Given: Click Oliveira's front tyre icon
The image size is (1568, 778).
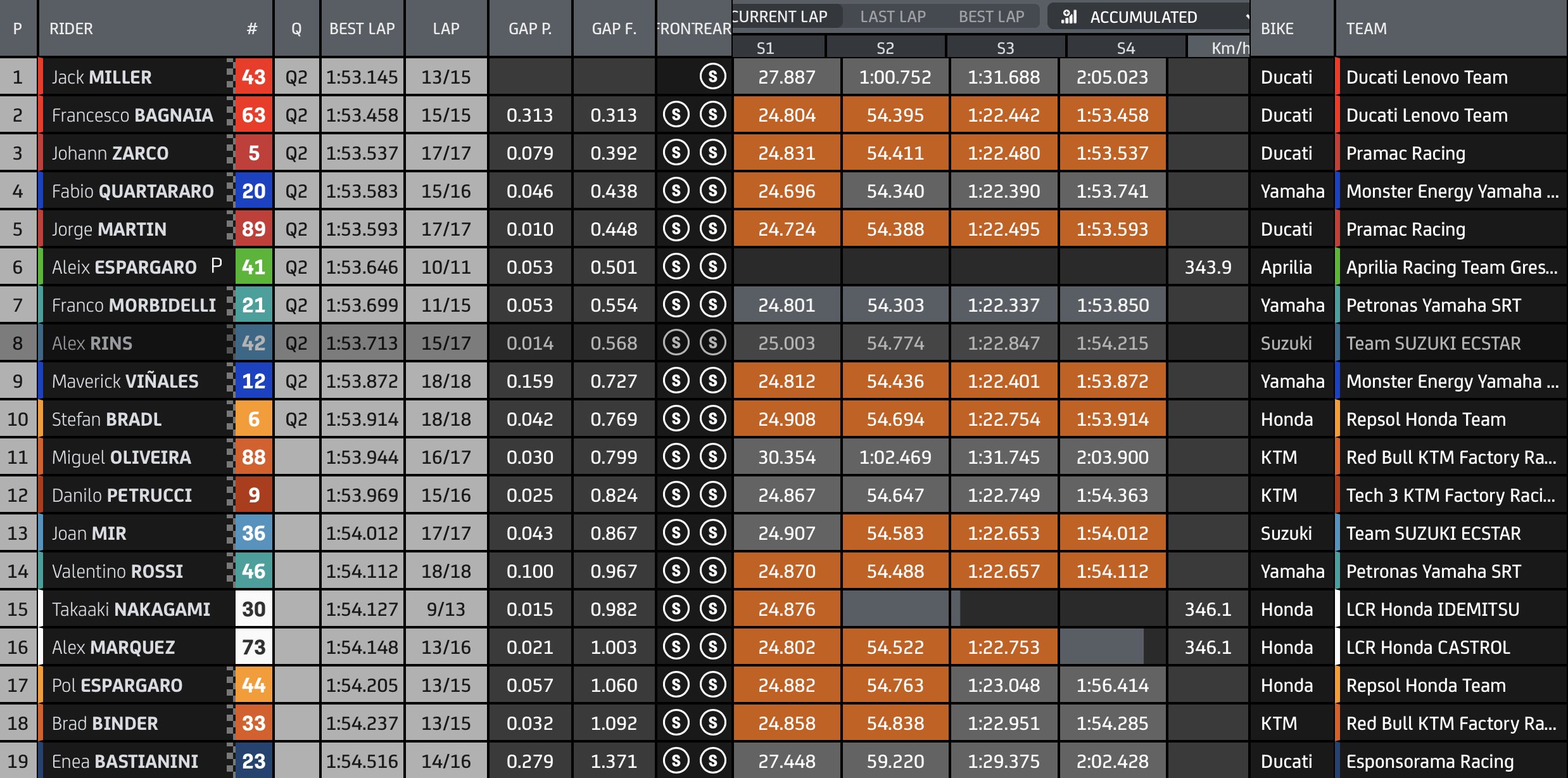Looking at the screenshot, I should pyautogui.click(x=676, y=457).
